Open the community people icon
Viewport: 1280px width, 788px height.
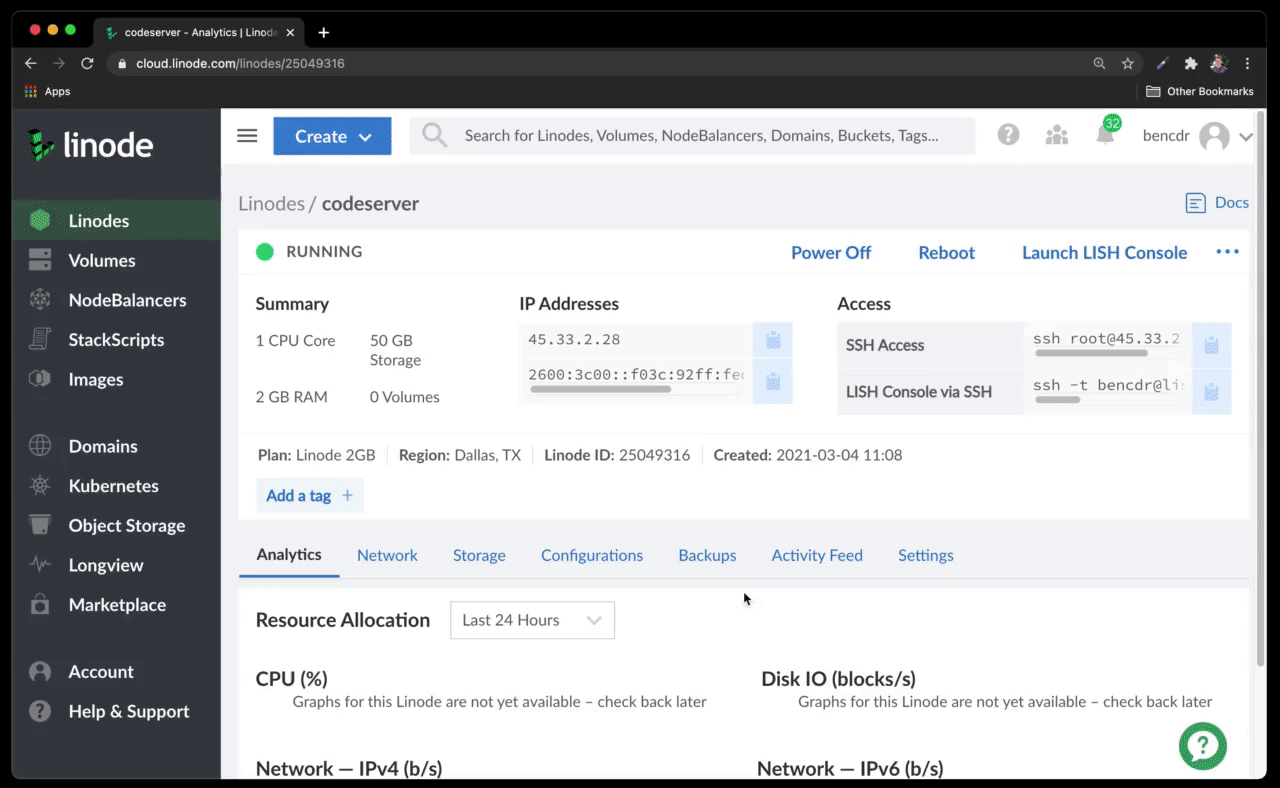coord(1056,134)
